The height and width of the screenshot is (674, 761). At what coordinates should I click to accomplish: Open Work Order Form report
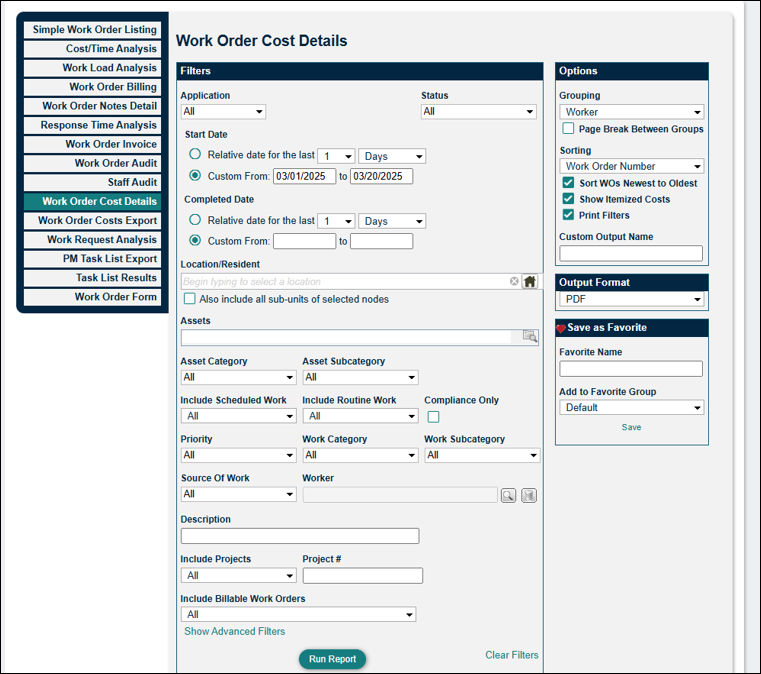click(92, 296)
